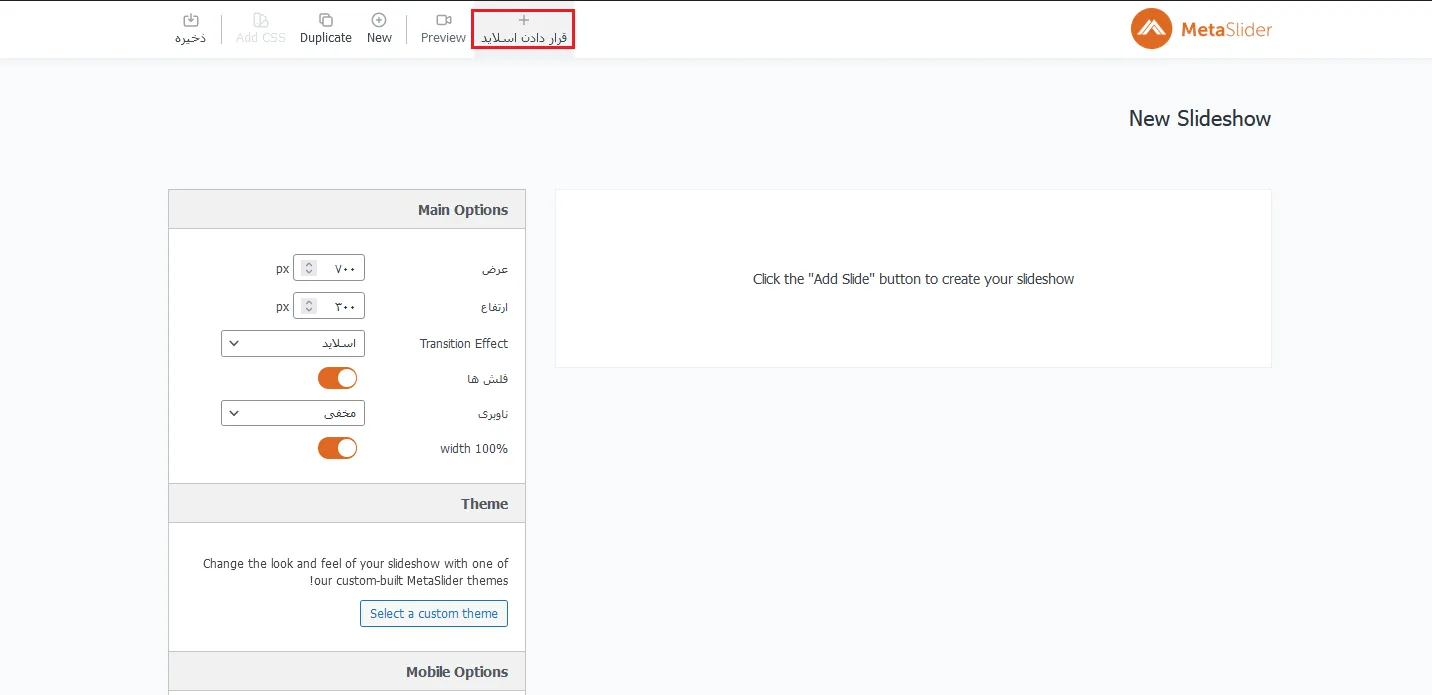Click the 'Change the look and feel' description text
This screenshot has height=695, width=1432.
click(356, 572)
